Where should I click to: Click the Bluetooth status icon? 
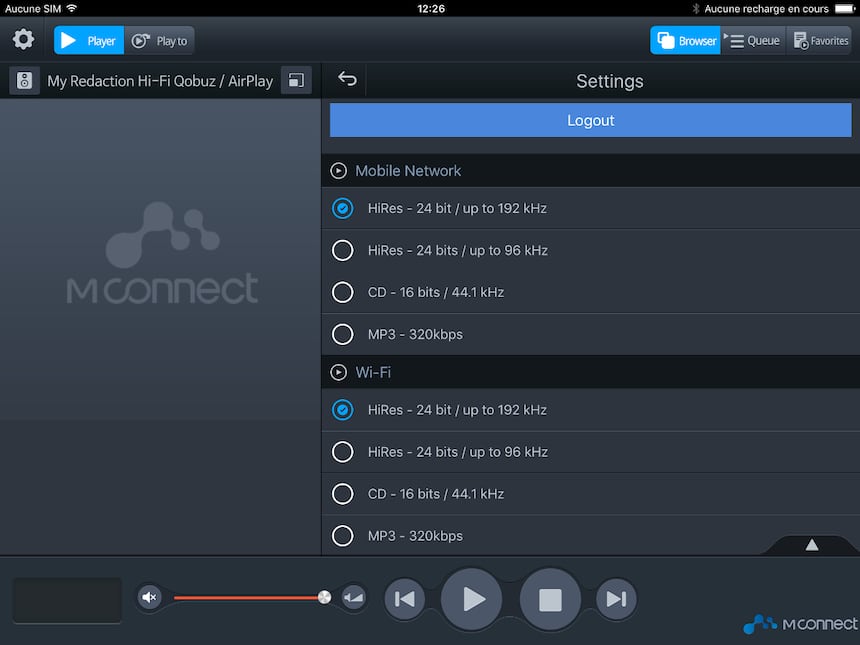[695, 8]
